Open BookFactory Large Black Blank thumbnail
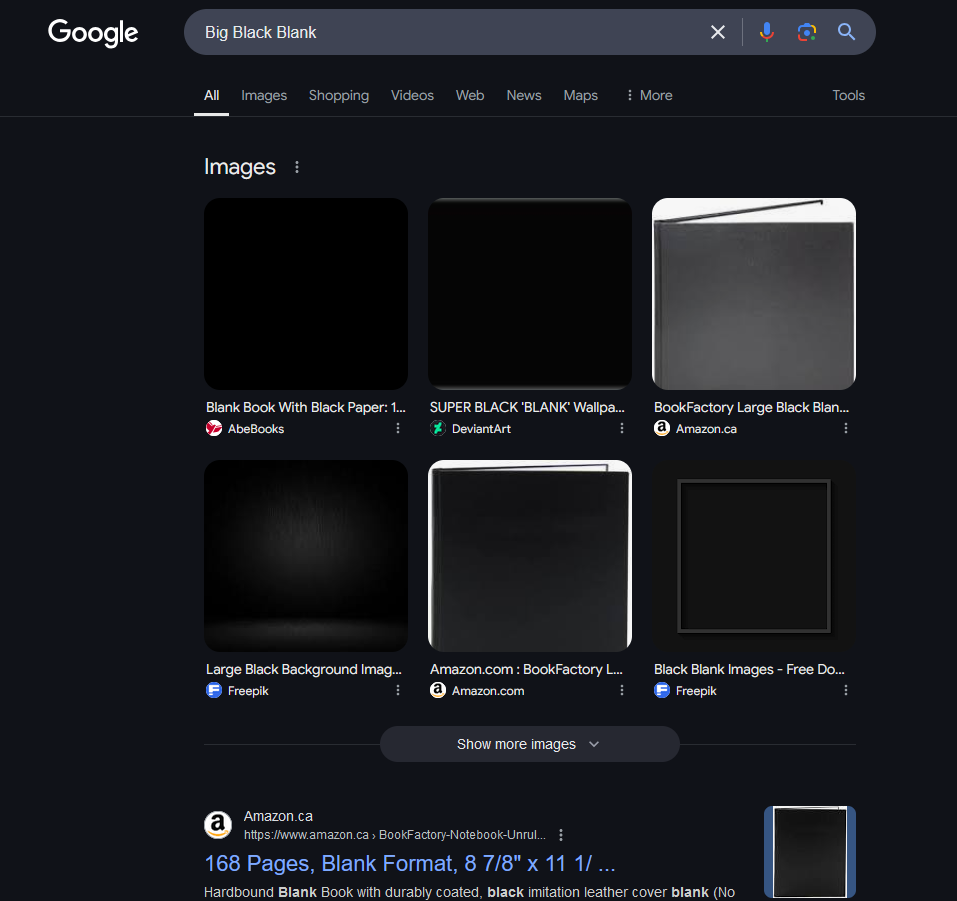Image resolution: width=957 pixels, height=901 pixels. (754, 294)
